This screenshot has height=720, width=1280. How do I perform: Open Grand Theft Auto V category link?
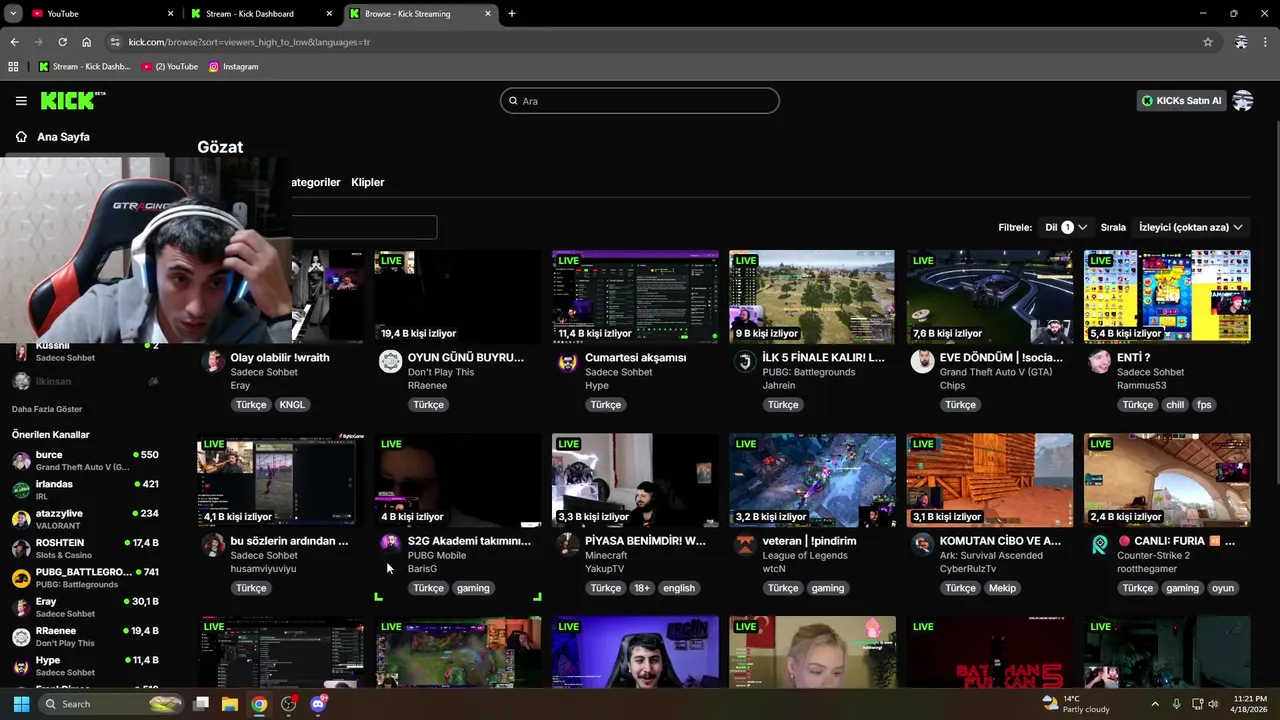click(996, 372)
